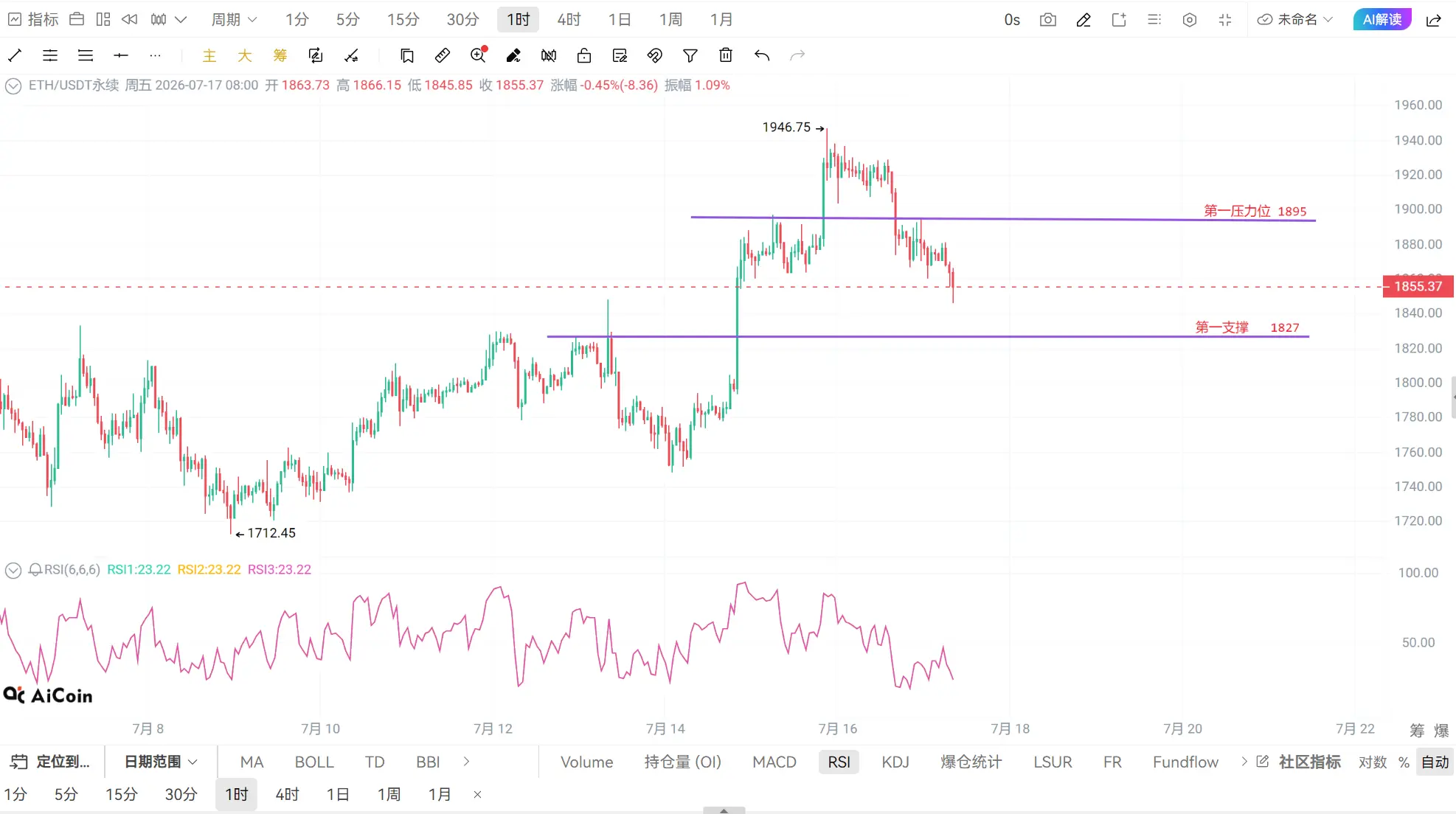This screenshot has width=1456, height=814.
Task: Switch to the 4时 timeframe tab
Action: coord(569,20)
